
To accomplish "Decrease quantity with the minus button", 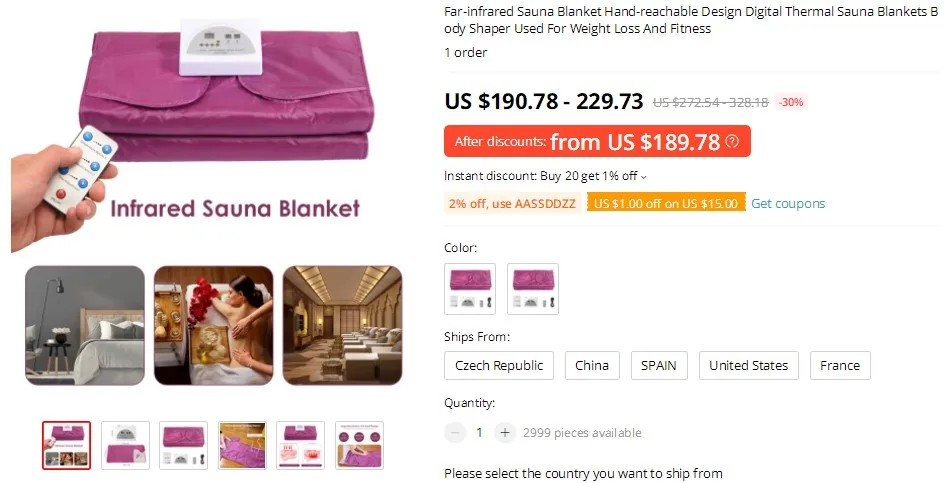I will [x=455, y=432].
